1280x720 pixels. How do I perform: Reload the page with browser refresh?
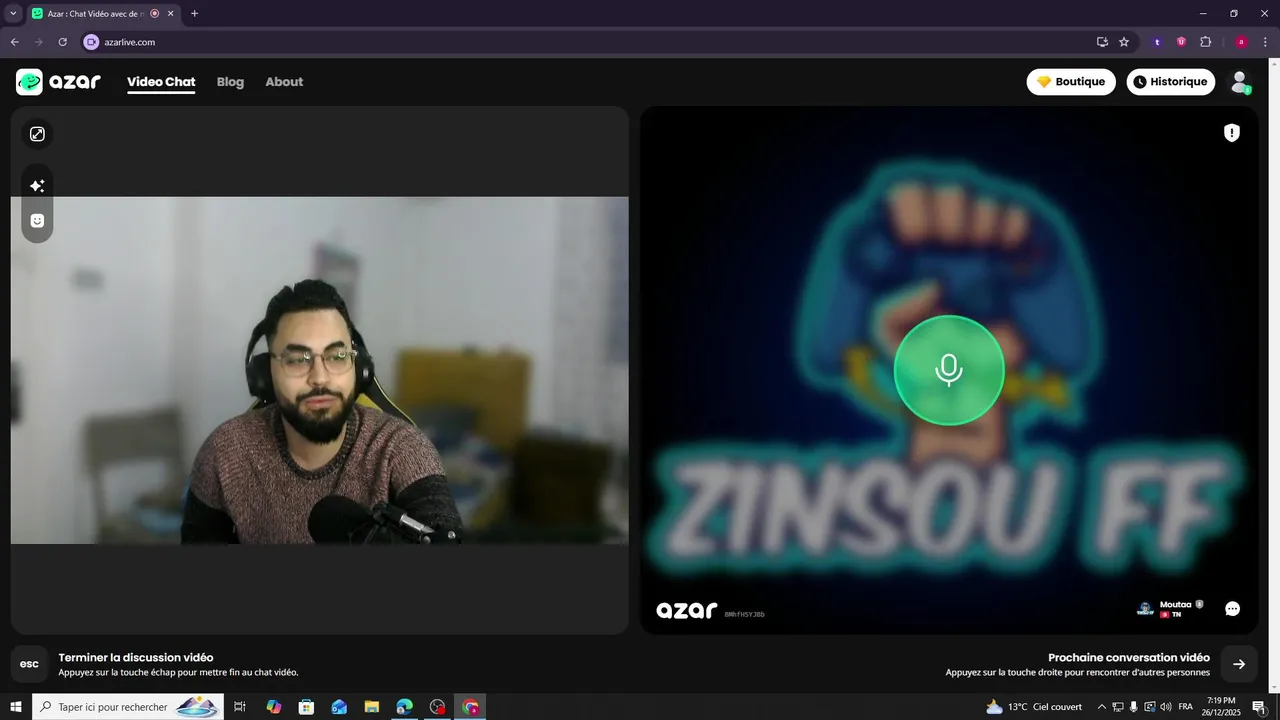point(62,42)
